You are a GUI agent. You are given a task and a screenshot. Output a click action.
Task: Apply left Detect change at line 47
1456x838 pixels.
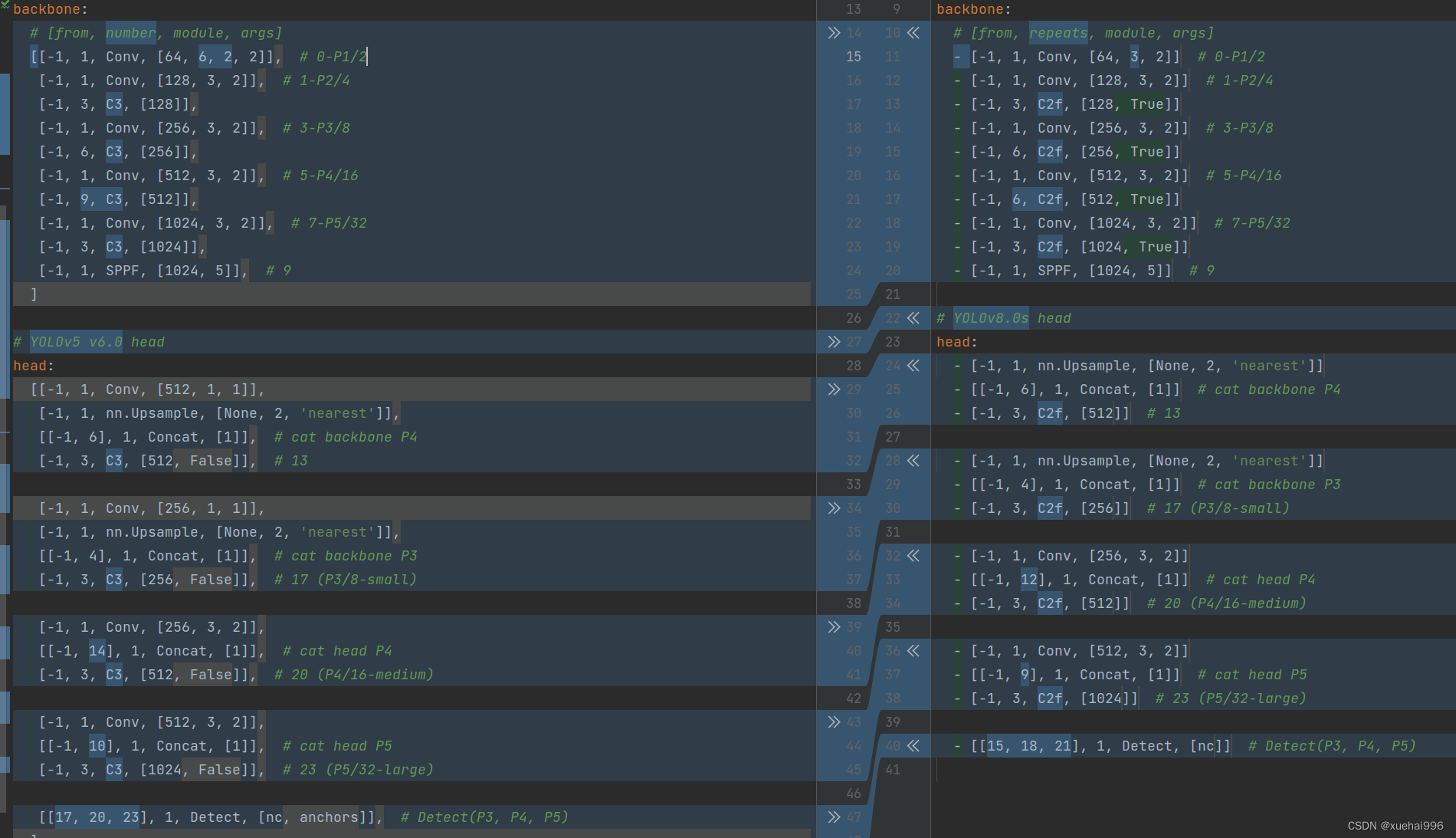(x=834, y=817)
